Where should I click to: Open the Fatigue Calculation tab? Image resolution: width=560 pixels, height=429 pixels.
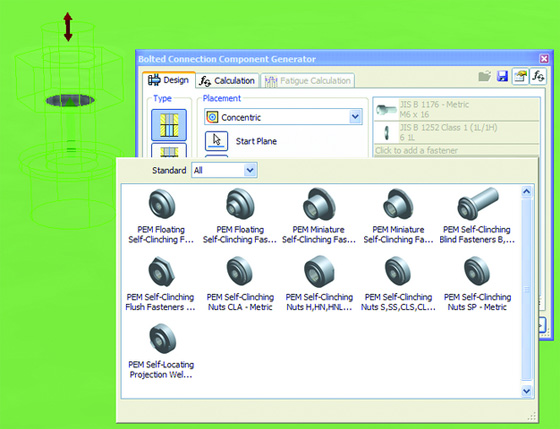(308, 81)
